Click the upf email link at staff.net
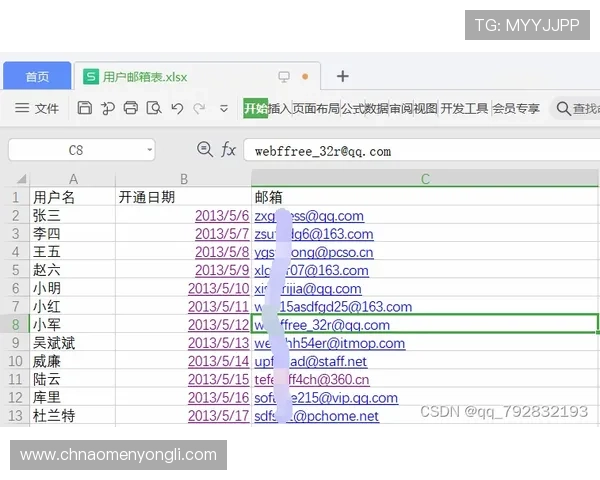 click(310, 361)
